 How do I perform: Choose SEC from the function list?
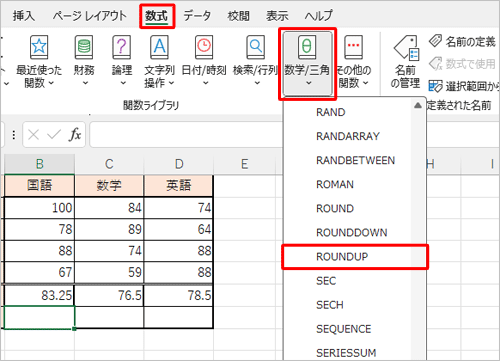(x=348, y=281)
